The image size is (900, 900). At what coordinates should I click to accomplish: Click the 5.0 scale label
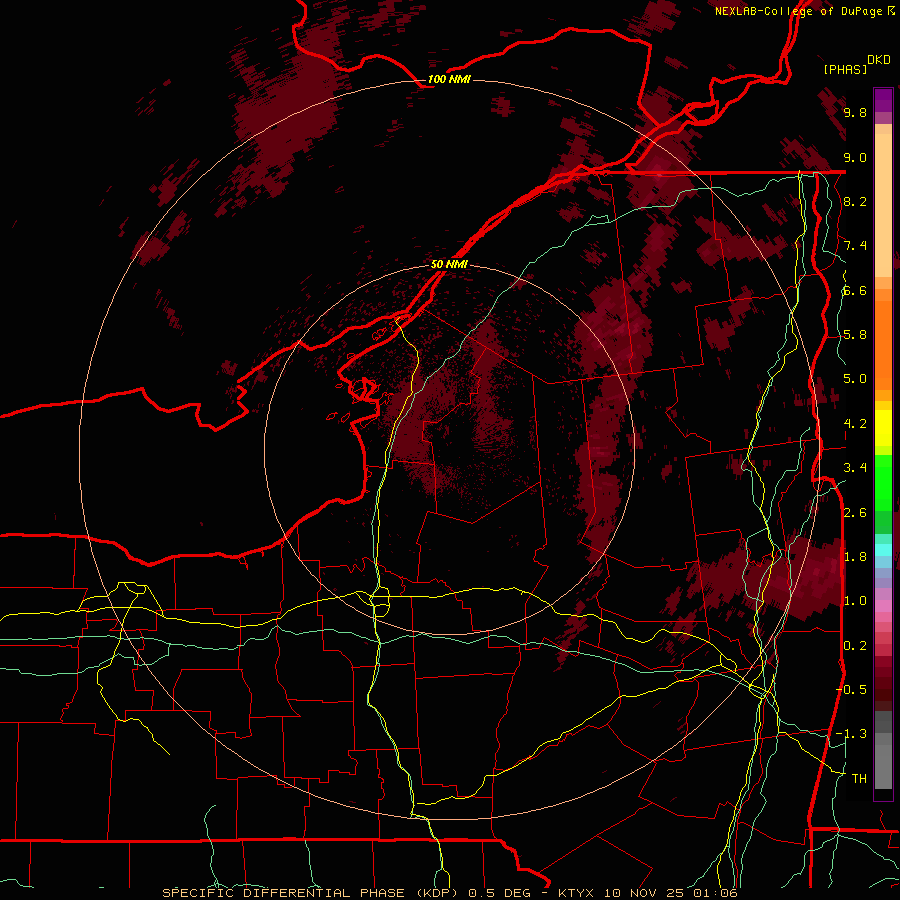click(855, 379)
